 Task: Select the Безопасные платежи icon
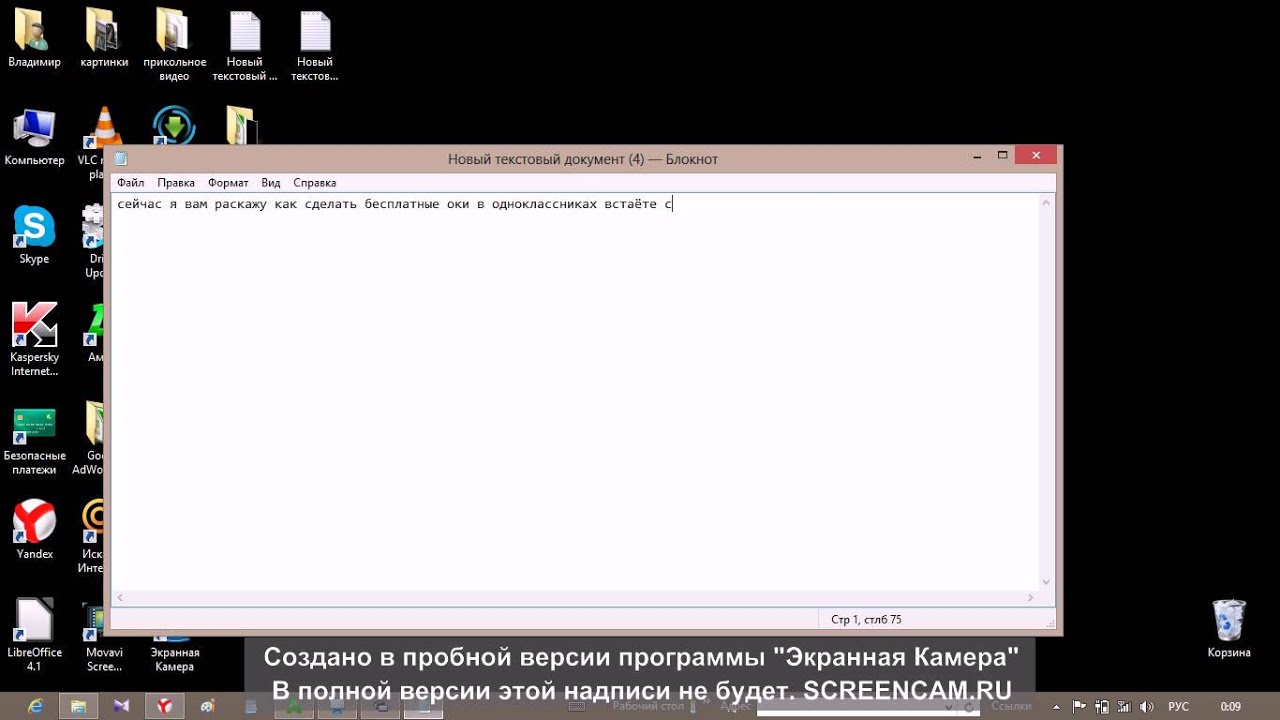coord(34,440)
